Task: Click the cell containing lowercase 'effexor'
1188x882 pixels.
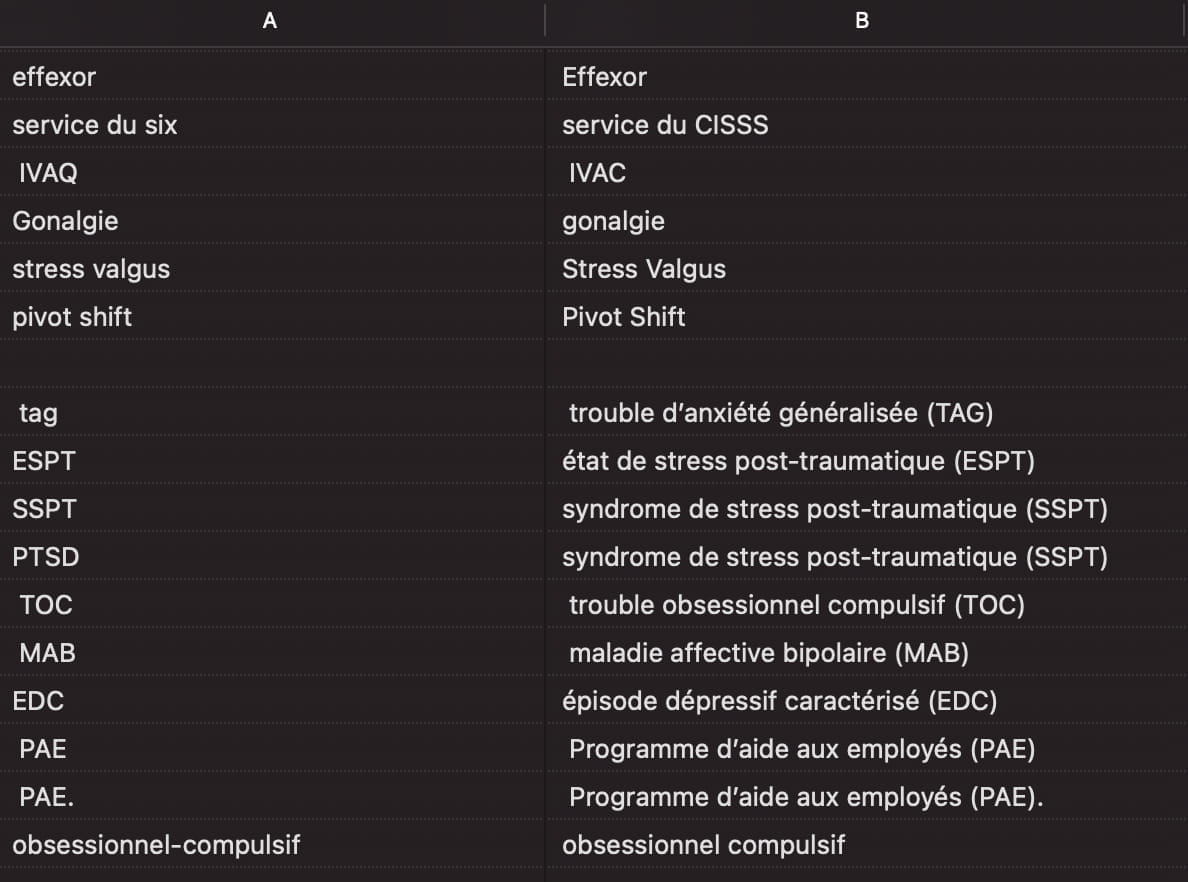Action: (55, 77)
